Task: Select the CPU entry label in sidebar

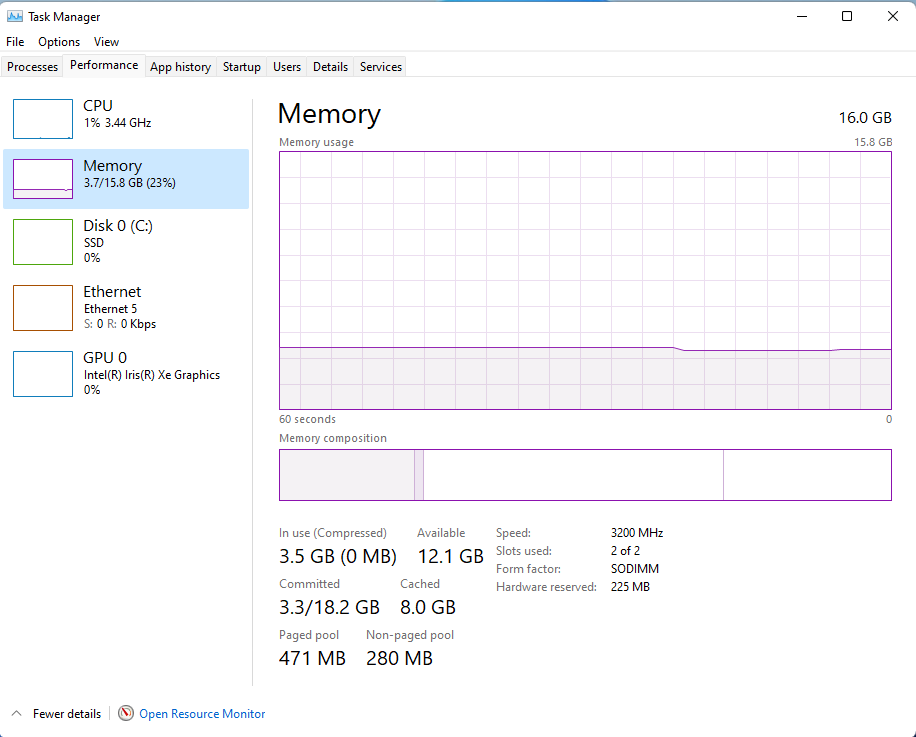Action: click(98, 106)
